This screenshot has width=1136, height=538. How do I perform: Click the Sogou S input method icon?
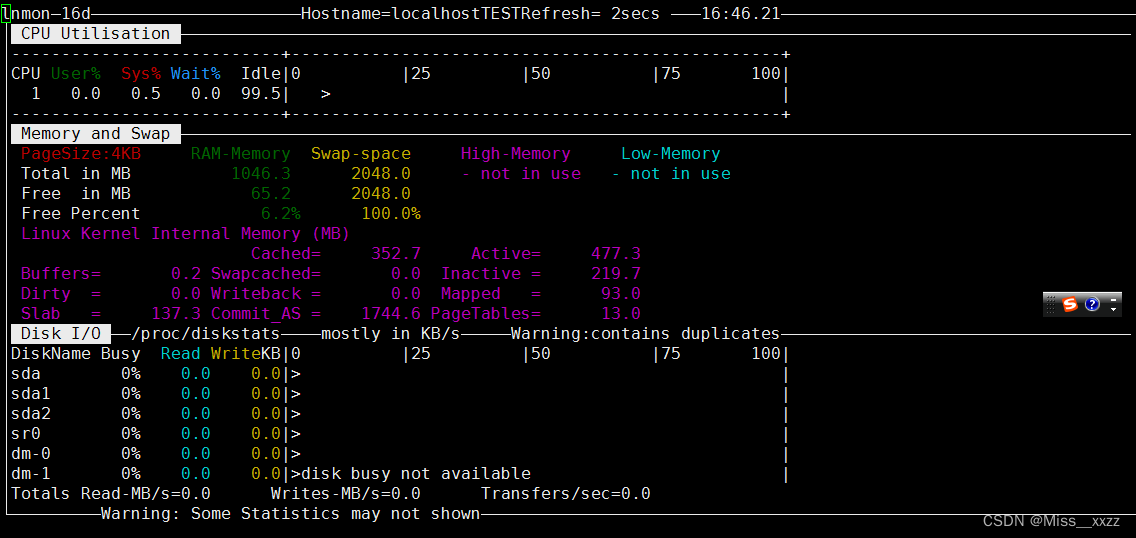[x=1070, y=305]
